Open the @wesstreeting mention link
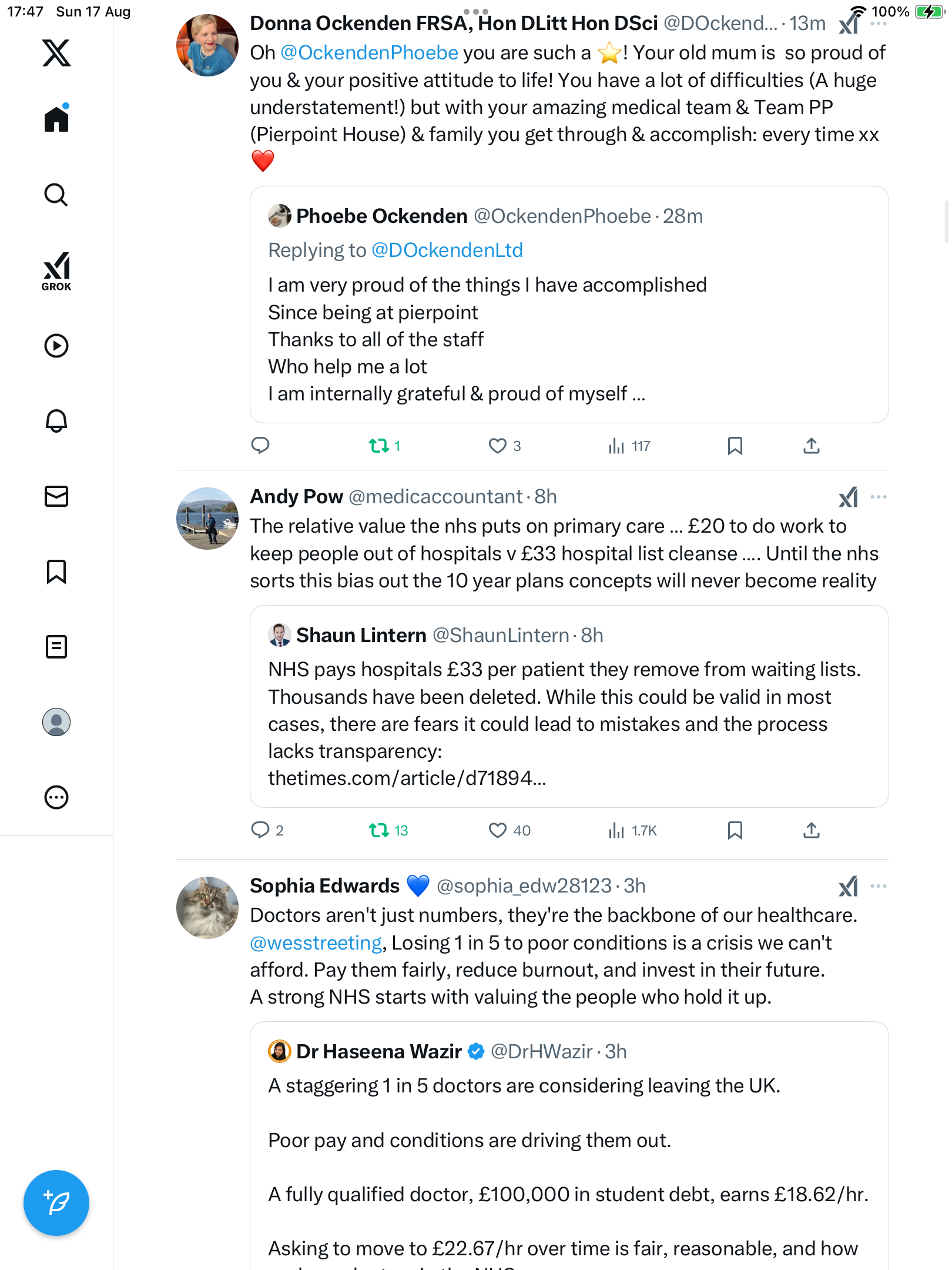 pos(316,943)
